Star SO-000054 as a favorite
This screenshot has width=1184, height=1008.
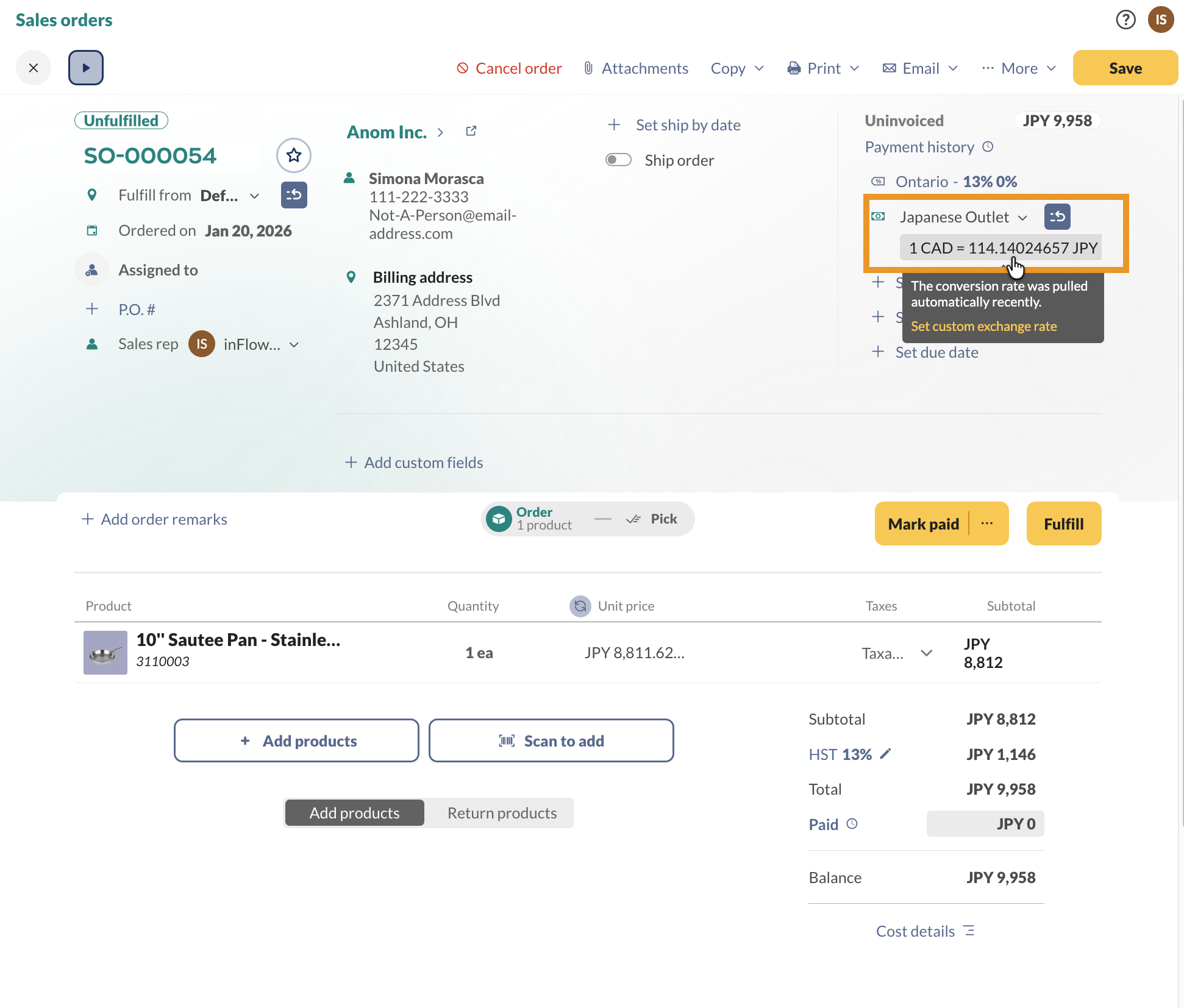click(x=293, y=155)
